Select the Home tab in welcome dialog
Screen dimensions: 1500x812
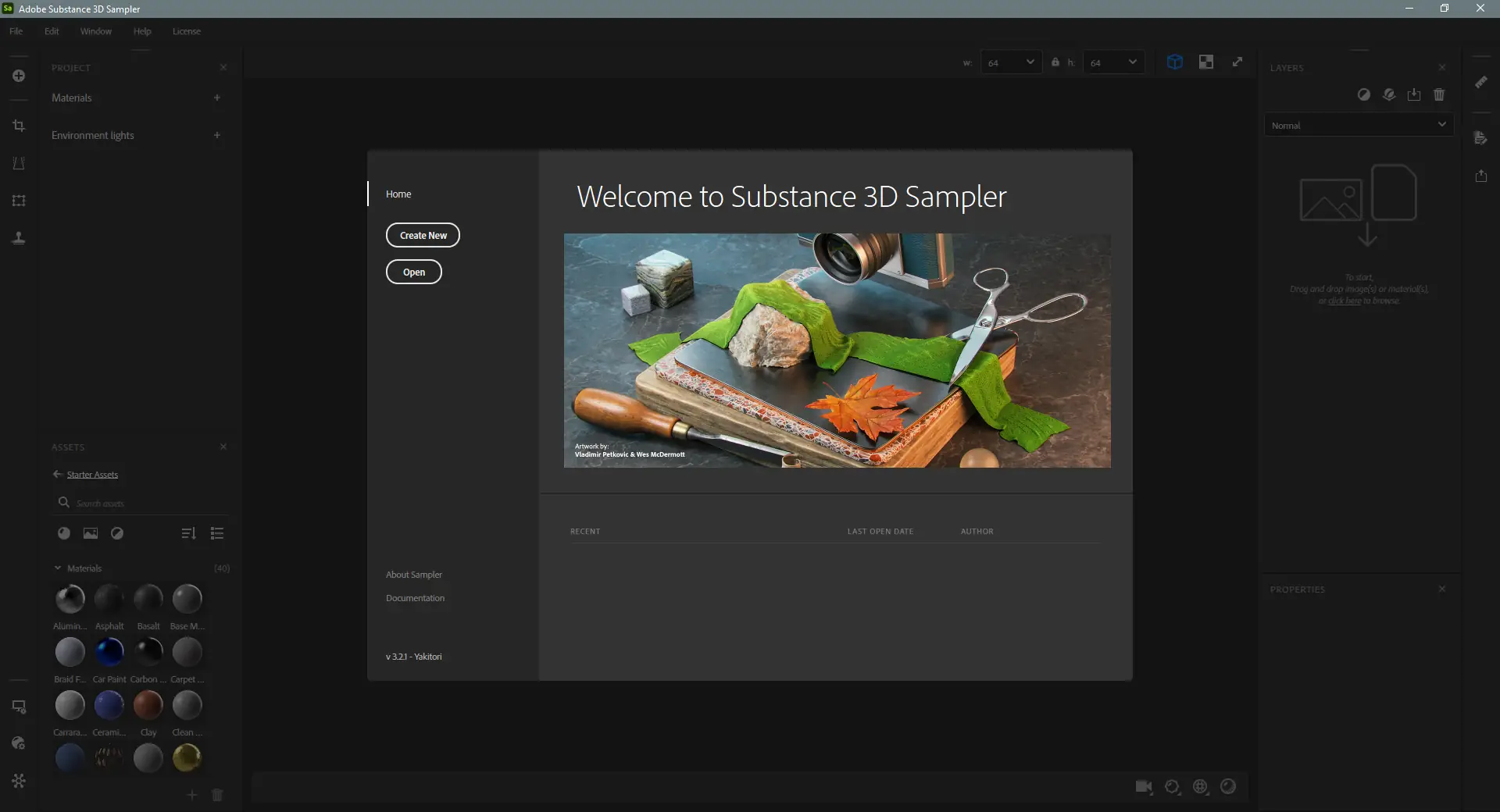(x=398, y=194)
